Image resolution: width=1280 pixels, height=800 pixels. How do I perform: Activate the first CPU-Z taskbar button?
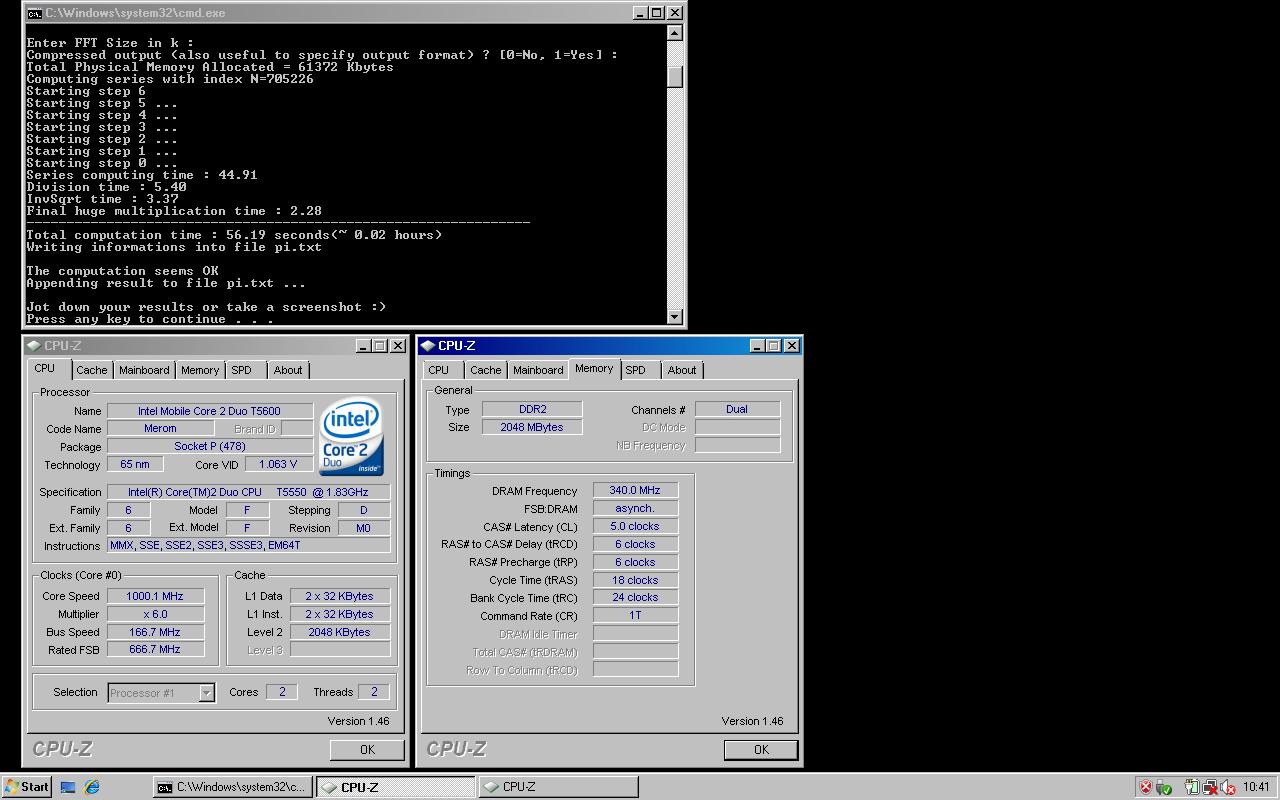(x=396, y=787)
